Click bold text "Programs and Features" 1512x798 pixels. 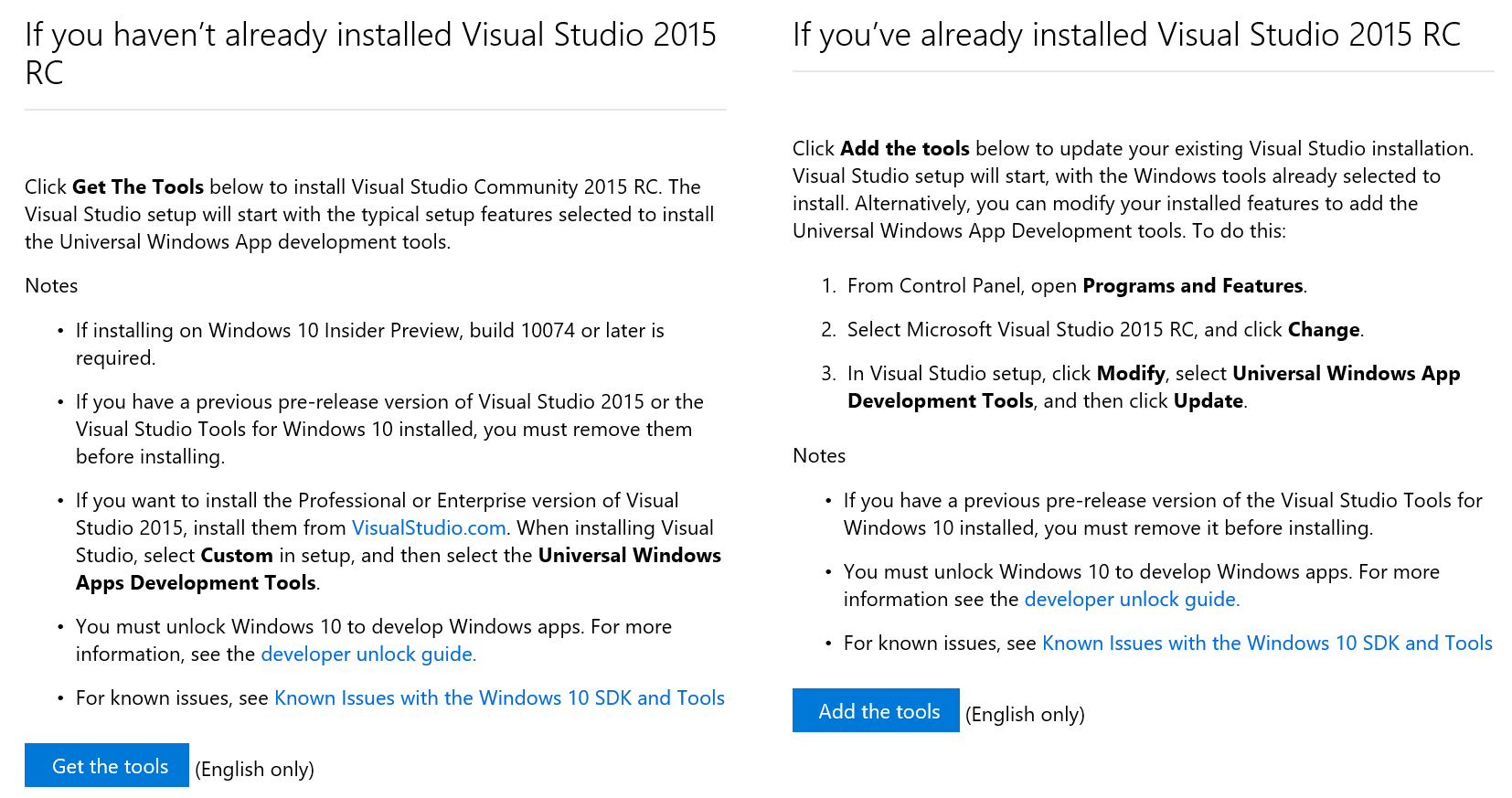coord(1193,285)
